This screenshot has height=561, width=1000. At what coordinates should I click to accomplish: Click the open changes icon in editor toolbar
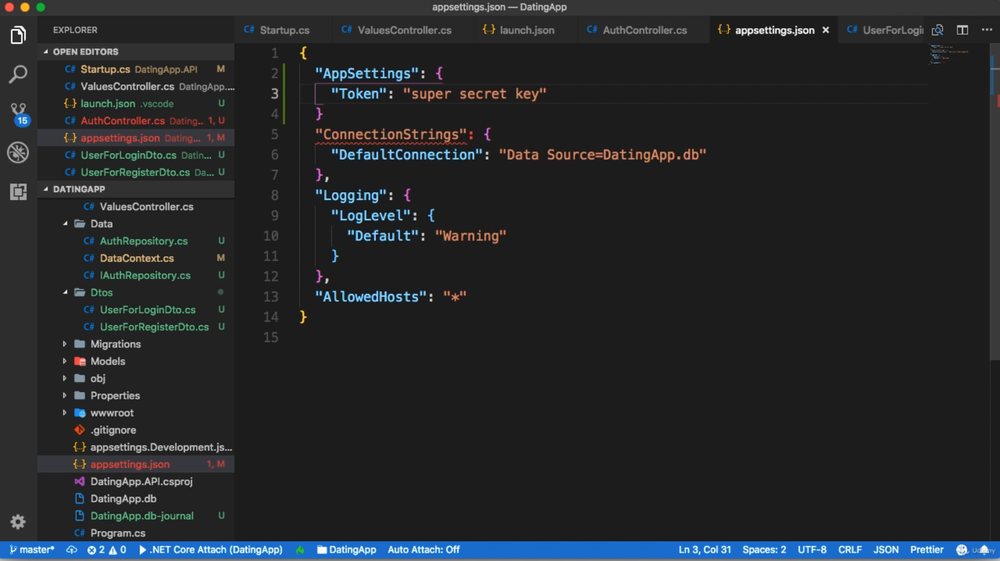[938, 30]
